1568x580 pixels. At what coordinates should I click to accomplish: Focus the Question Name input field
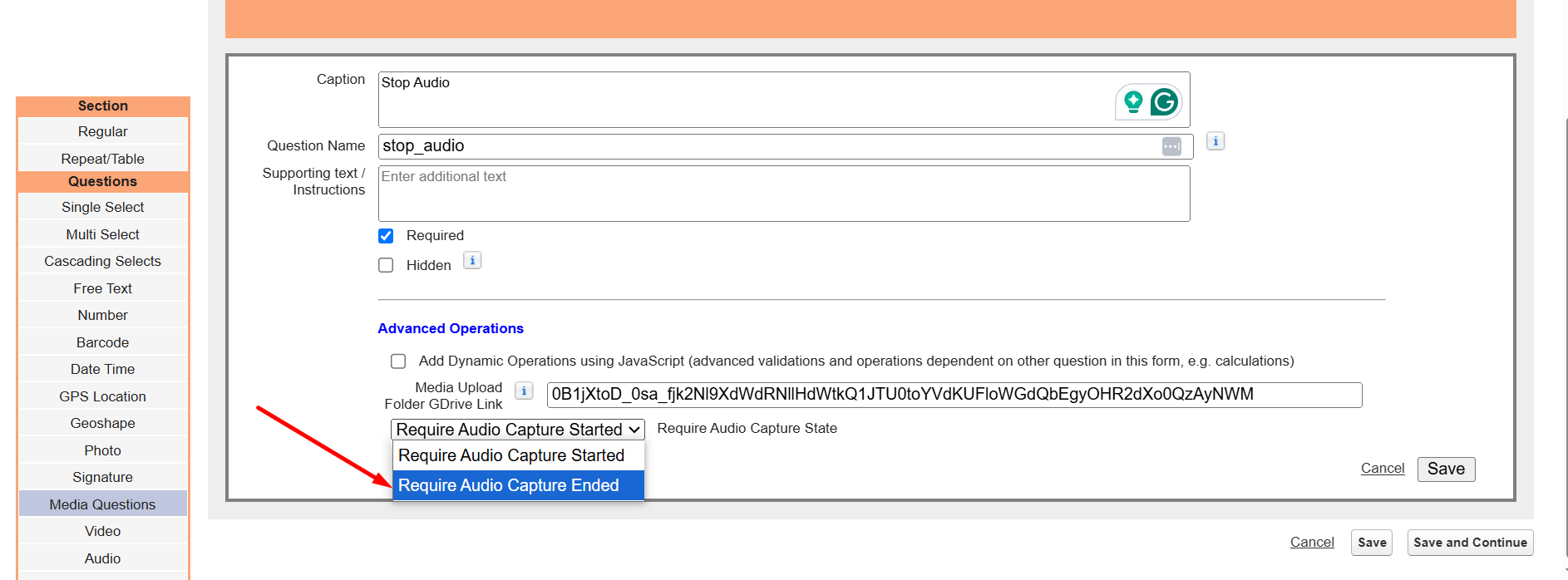coord(786,146)
